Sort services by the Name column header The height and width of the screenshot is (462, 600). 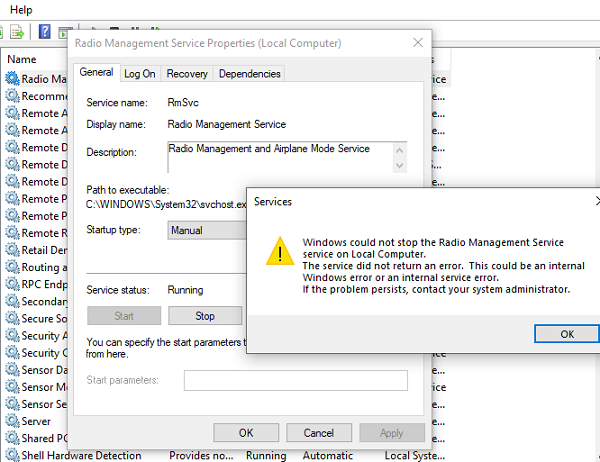click(x=22, y=59)
